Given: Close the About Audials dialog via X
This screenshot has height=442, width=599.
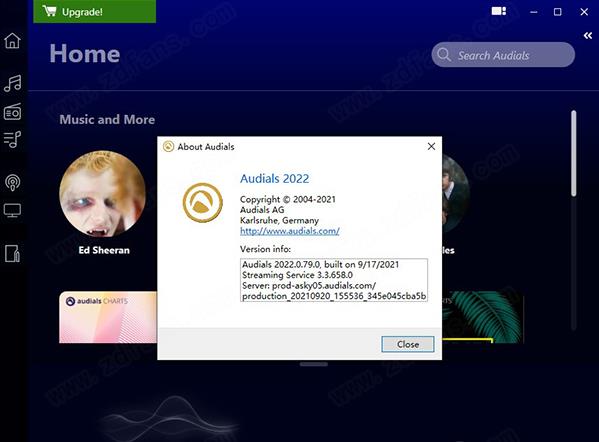Looking at the screenshot, I should point(431,146).
